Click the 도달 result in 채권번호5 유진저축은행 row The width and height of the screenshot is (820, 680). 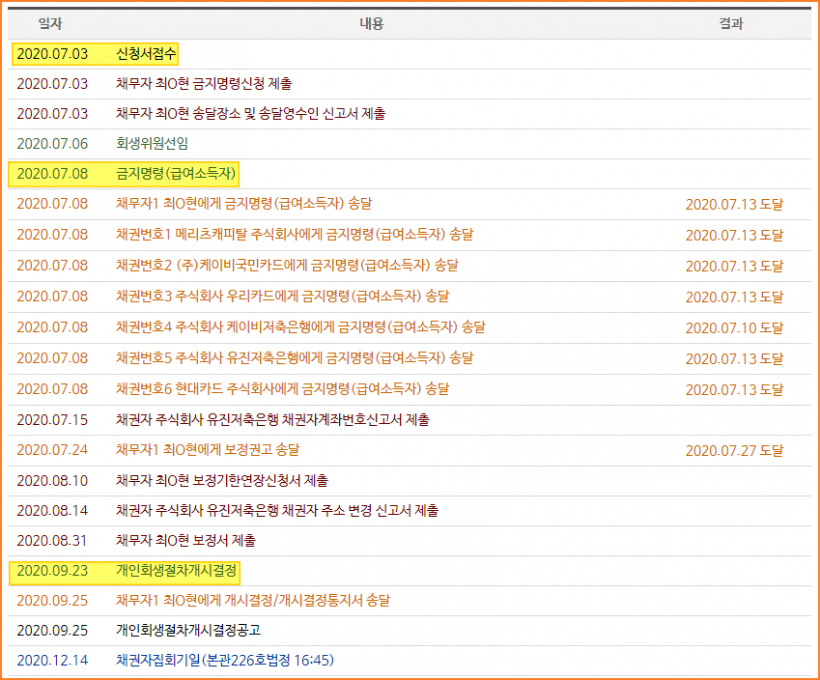[x=734, y=359]
